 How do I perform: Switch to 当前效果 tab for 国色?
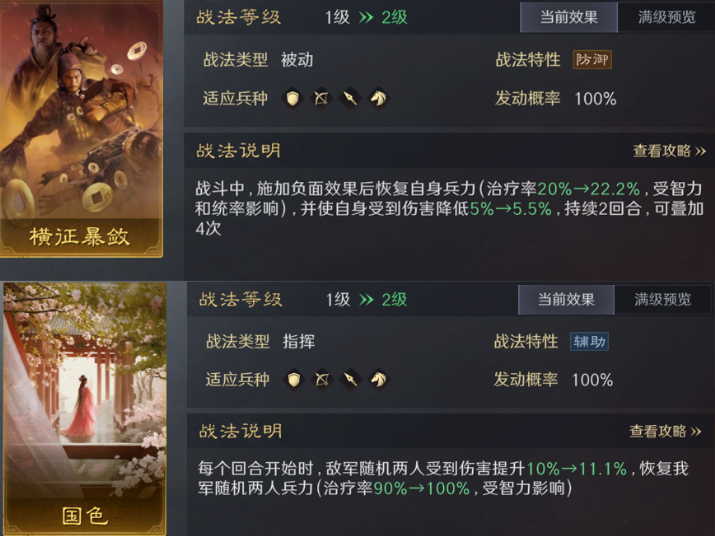click(x=566, y=300)
